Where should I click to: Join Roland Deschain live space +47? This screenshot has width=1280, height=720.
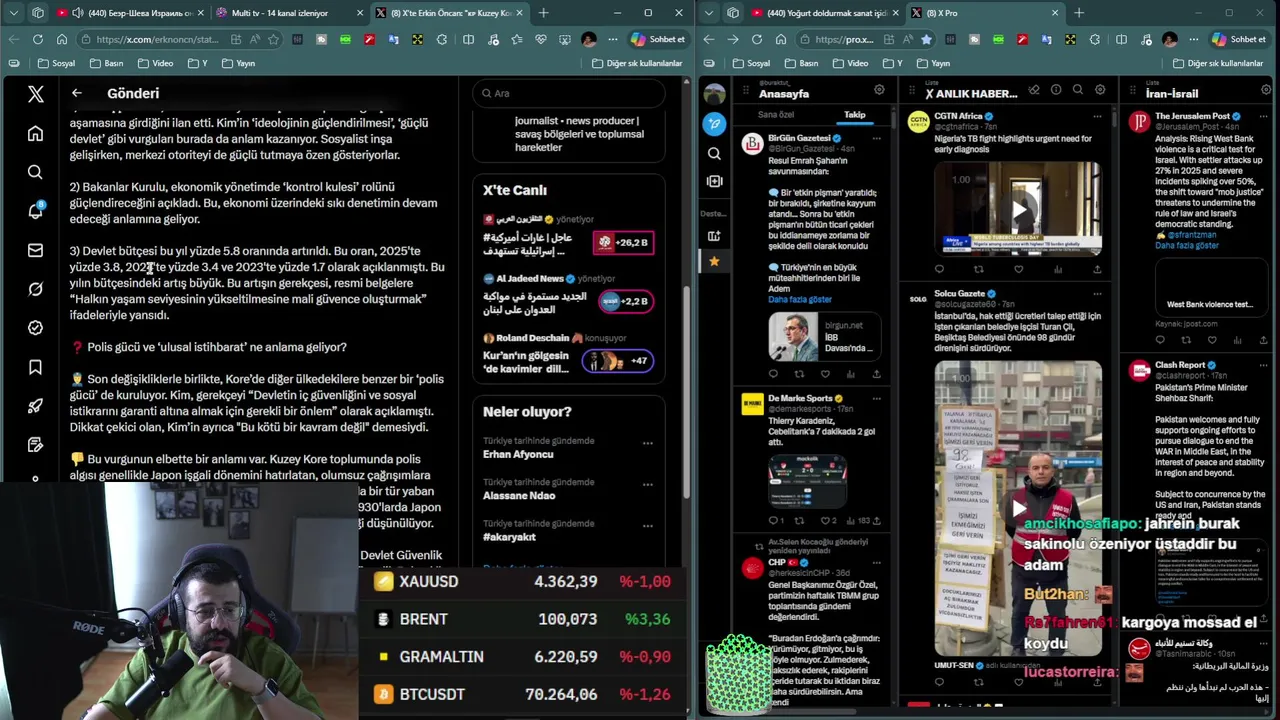click(x=618, y=360)
